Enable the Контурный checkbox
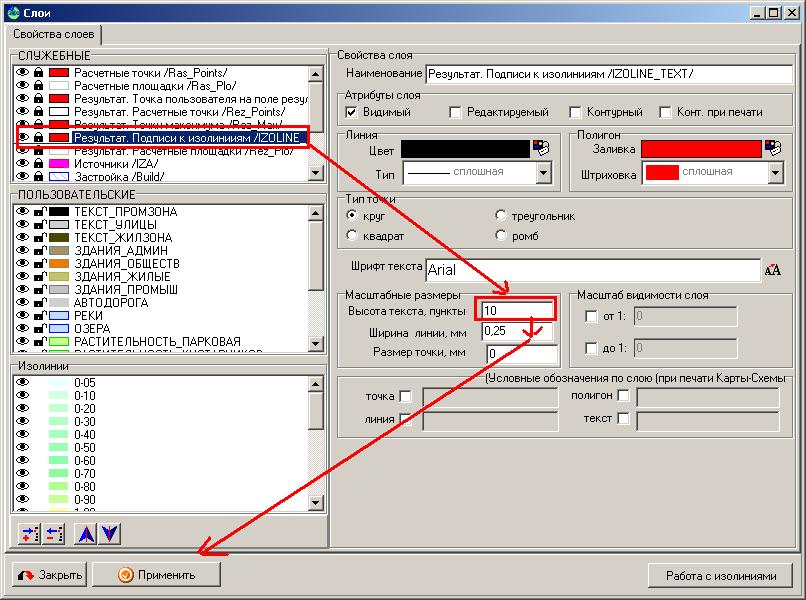Viewport: 806px width, 600px height. click(576, 112)
